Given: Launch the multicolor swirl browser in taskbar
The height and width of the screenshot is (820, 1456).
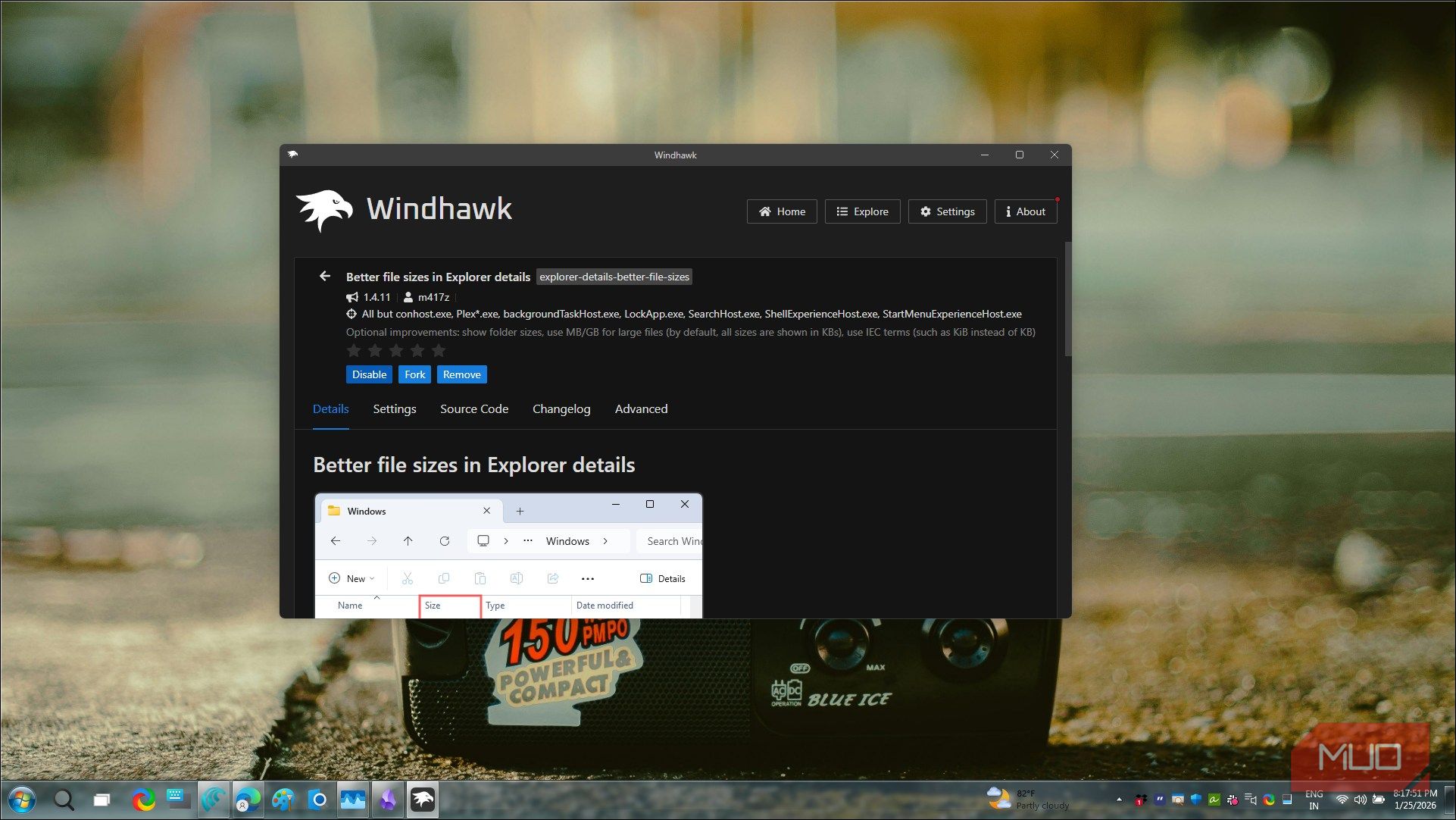Looking at the screenshot, I should [143, 800].
